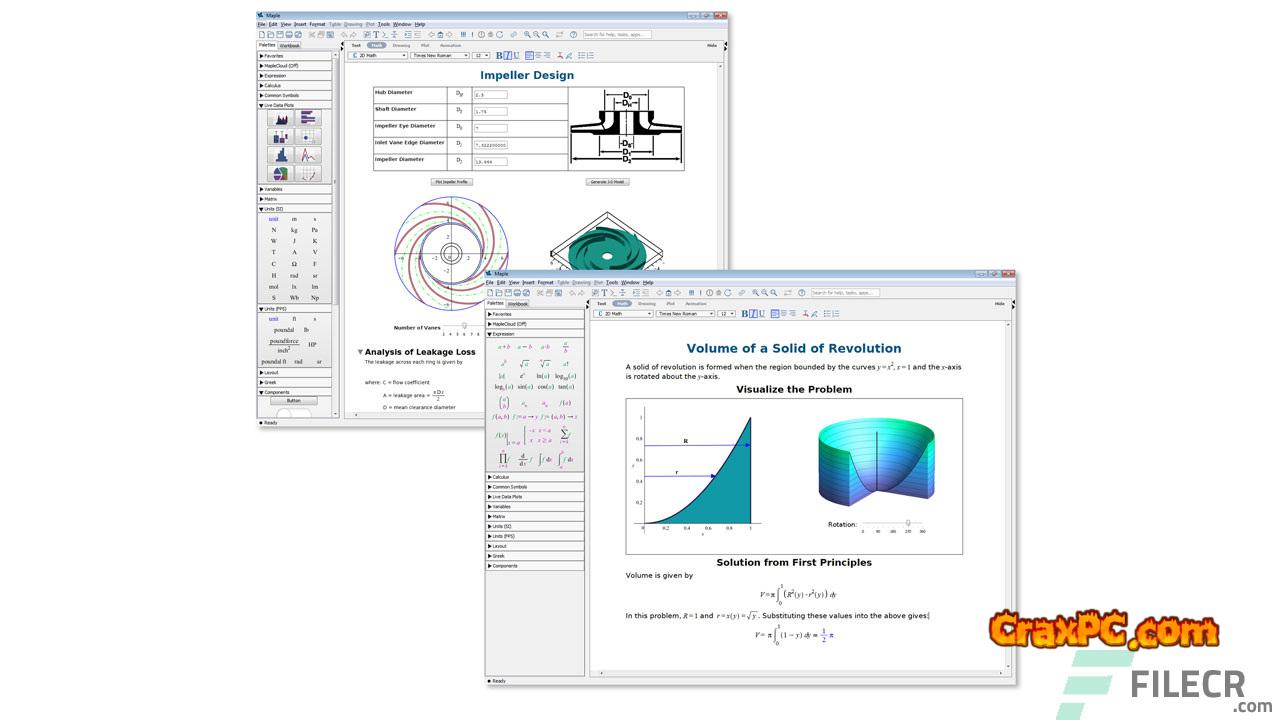The image size is (1280, 720).
Task: Click the Generate 3-D Model button
Action: (607, 182)
